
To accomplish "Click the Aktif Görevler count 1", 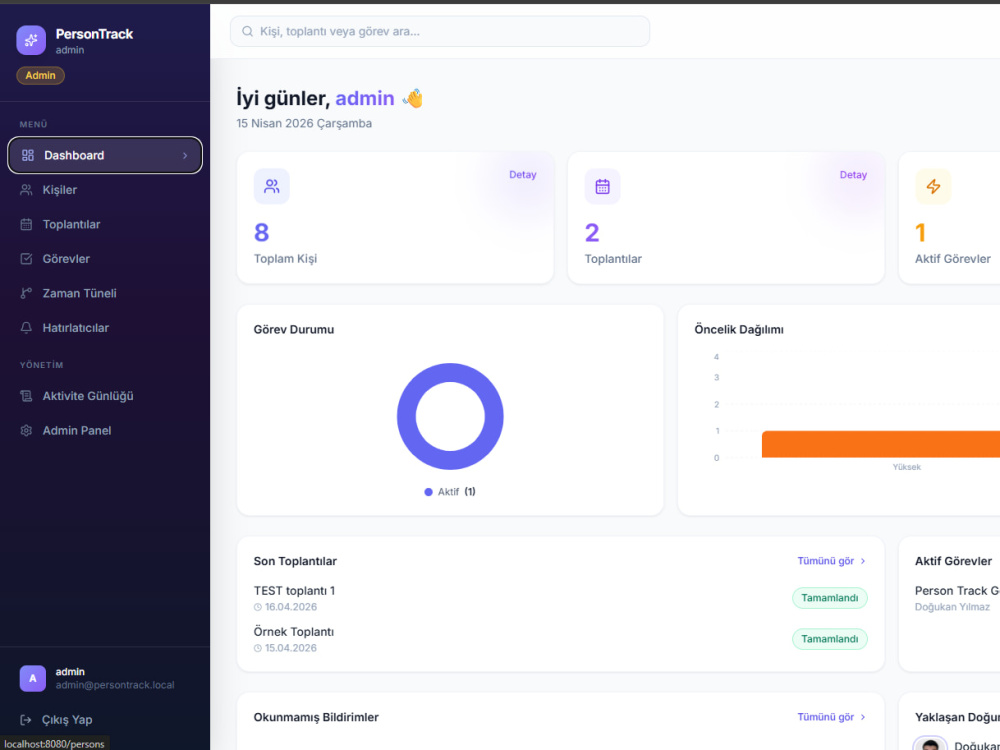I will [x=920, y=233].
